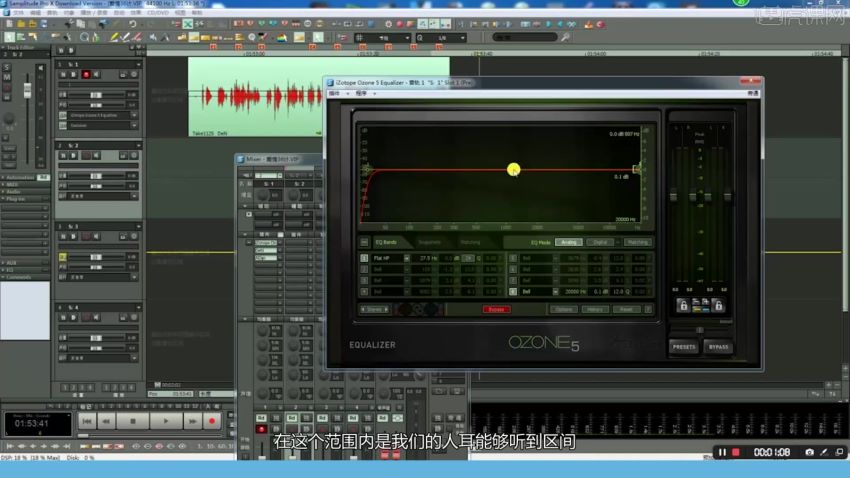Pause the screen recording in recorder overlay
The height and width of the screenshot is (478, 850).
[722, 452]
